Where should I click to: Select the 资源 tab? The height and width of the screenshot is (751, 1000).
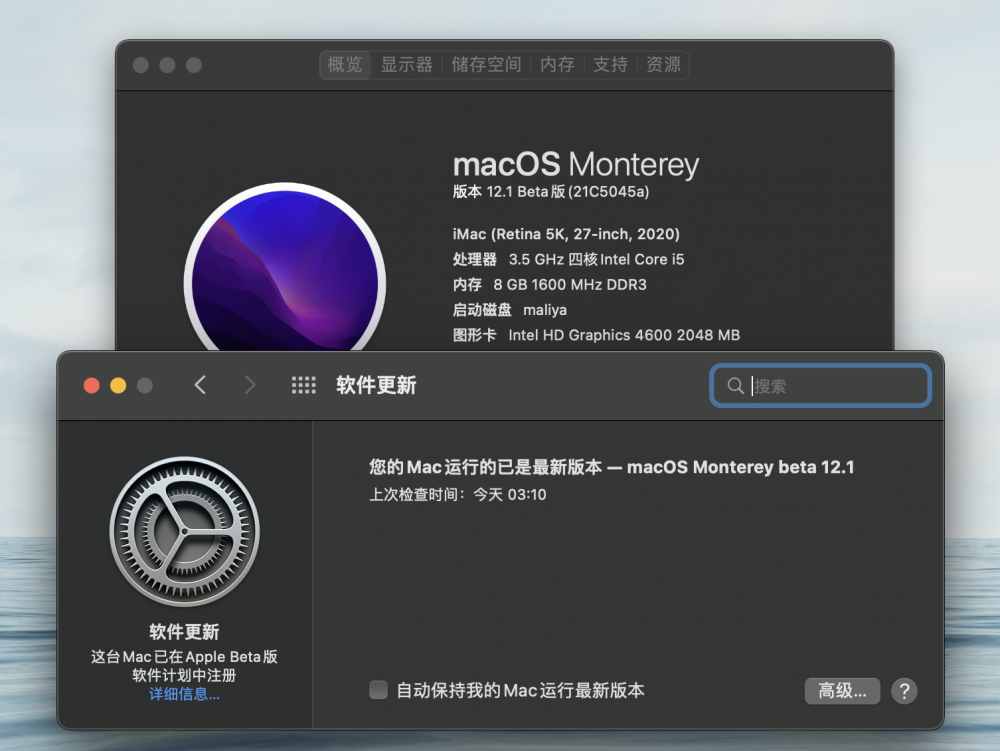pyautogui.click(x=663, y=64)
